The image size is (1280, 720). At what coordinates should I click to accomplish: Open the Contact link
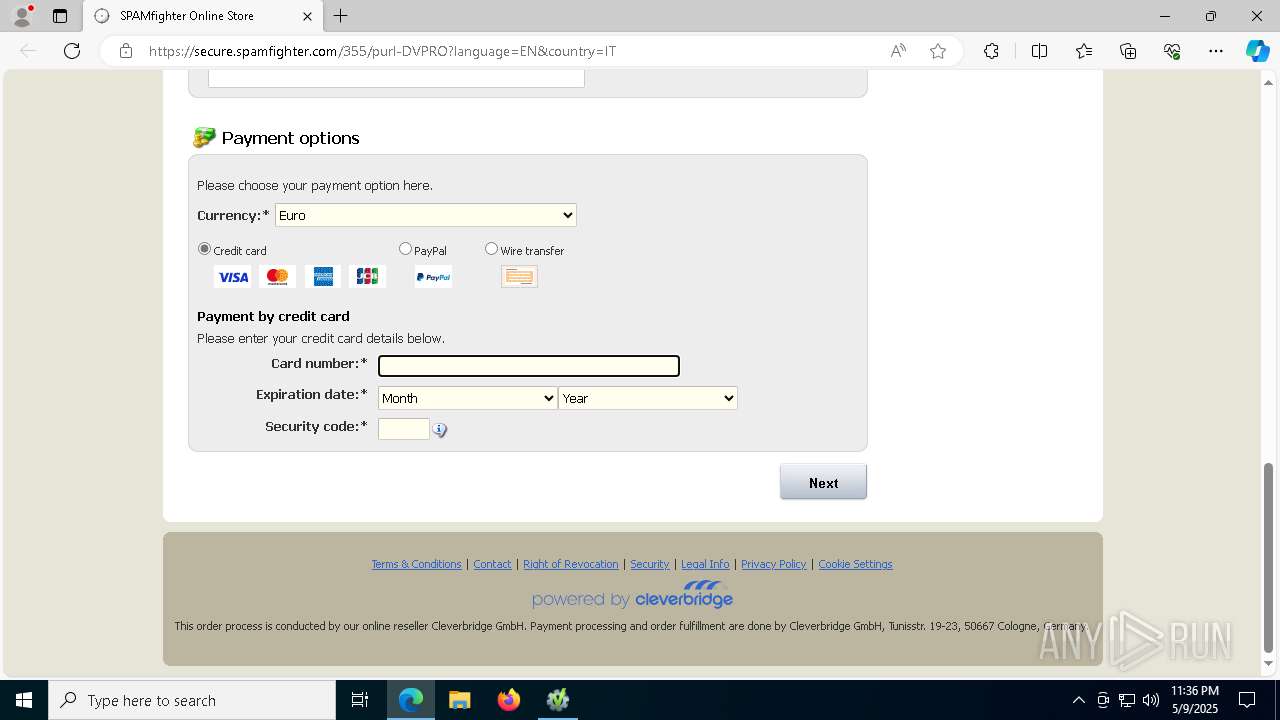point(492,564)
